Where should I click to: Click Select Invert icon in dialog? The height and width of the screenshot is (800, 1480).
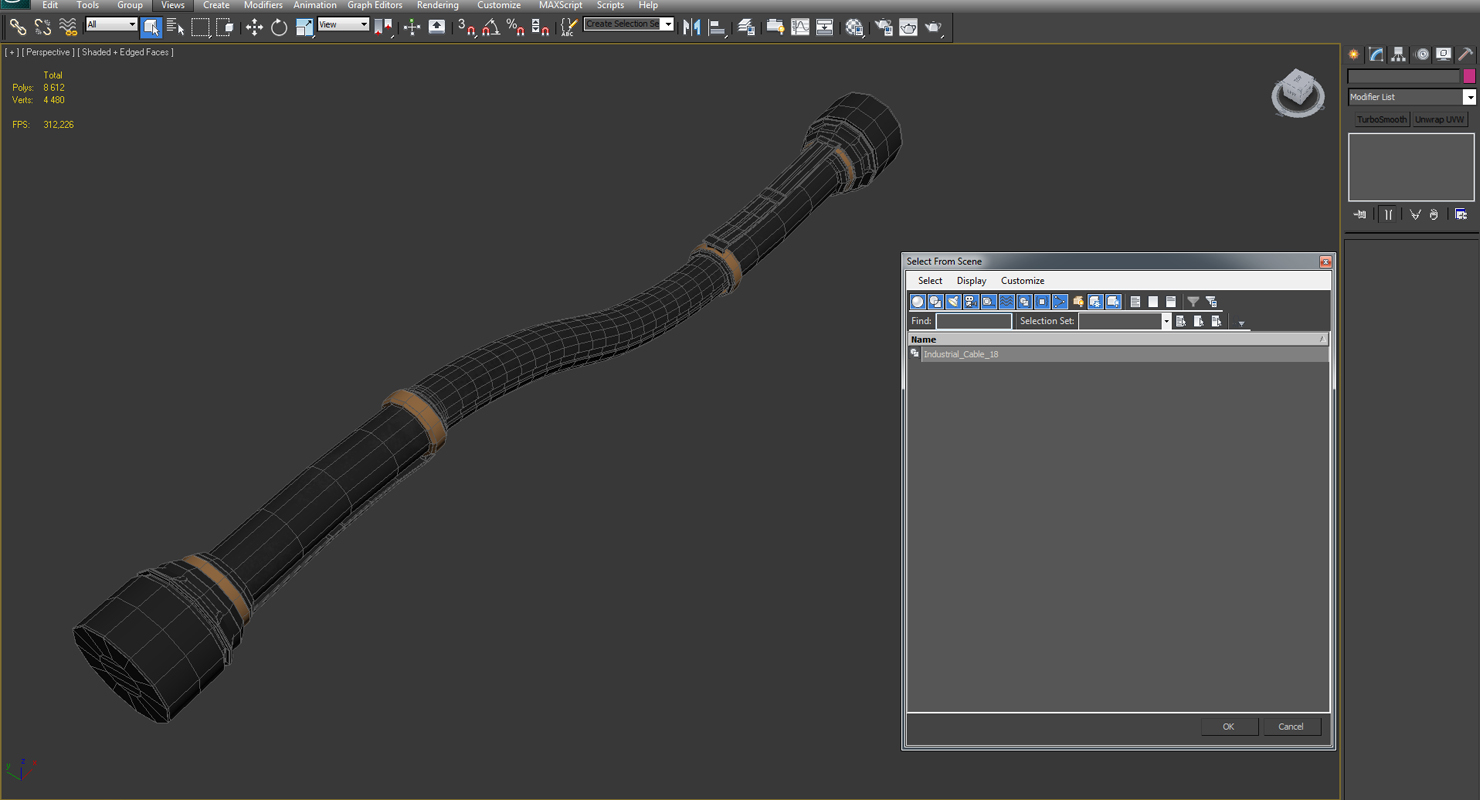click(1171, 302)
